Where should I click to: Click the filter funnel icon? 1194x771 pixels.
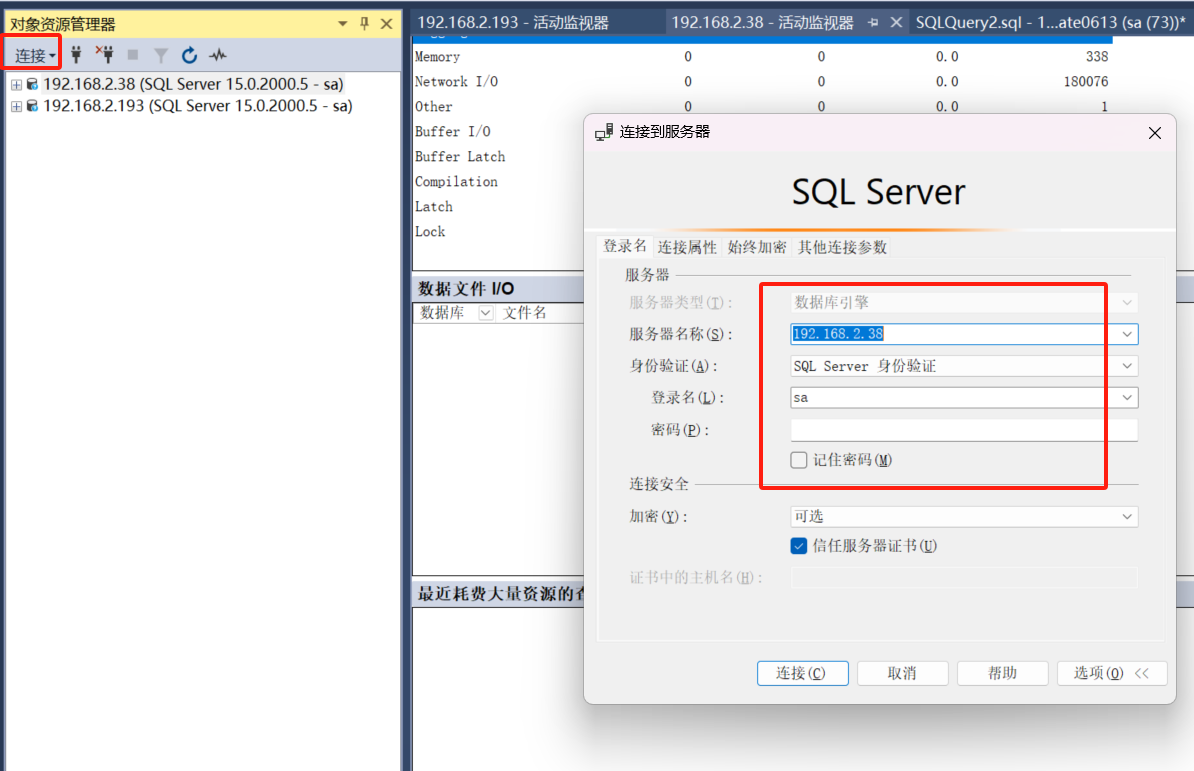click(161, 55)
